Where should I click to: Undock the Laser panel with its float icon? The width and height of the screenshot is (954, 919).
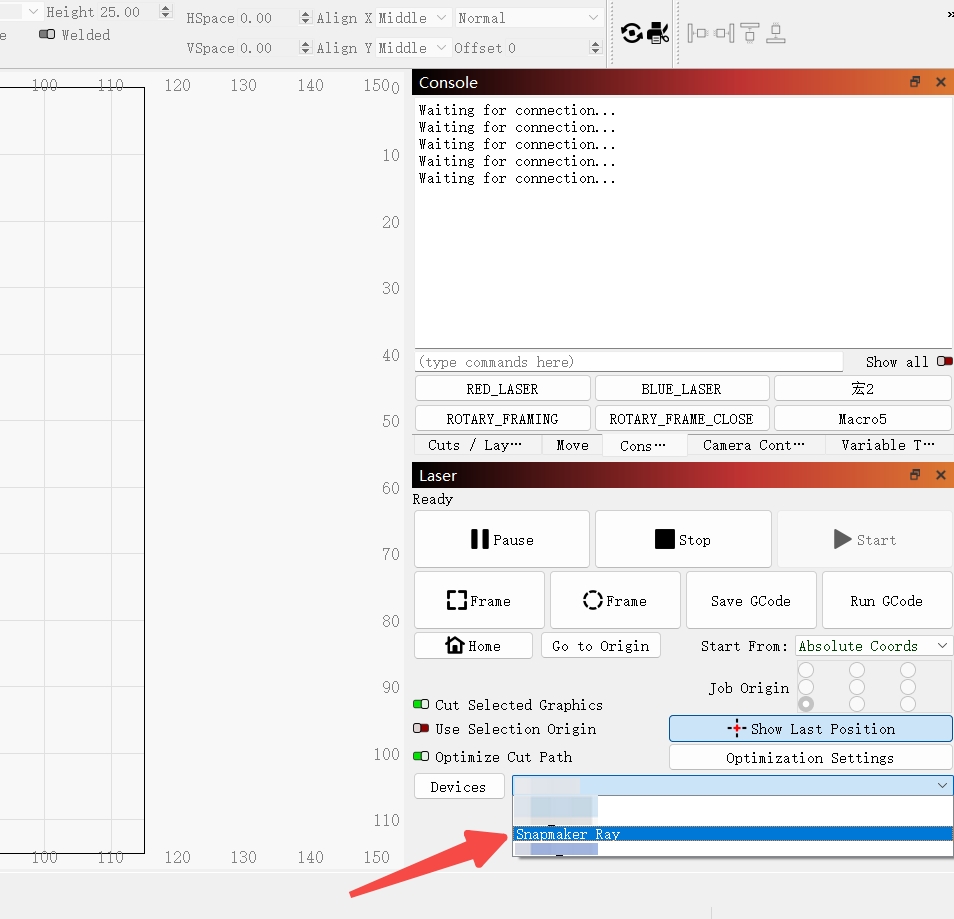[914, 475]
